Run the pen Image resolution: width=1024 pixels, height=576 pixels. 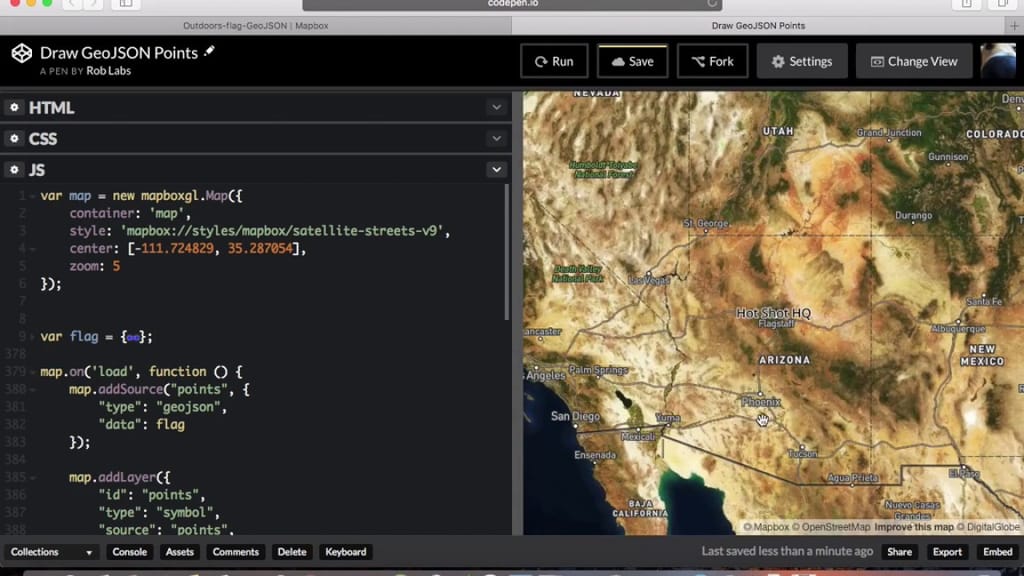[554, 61]
